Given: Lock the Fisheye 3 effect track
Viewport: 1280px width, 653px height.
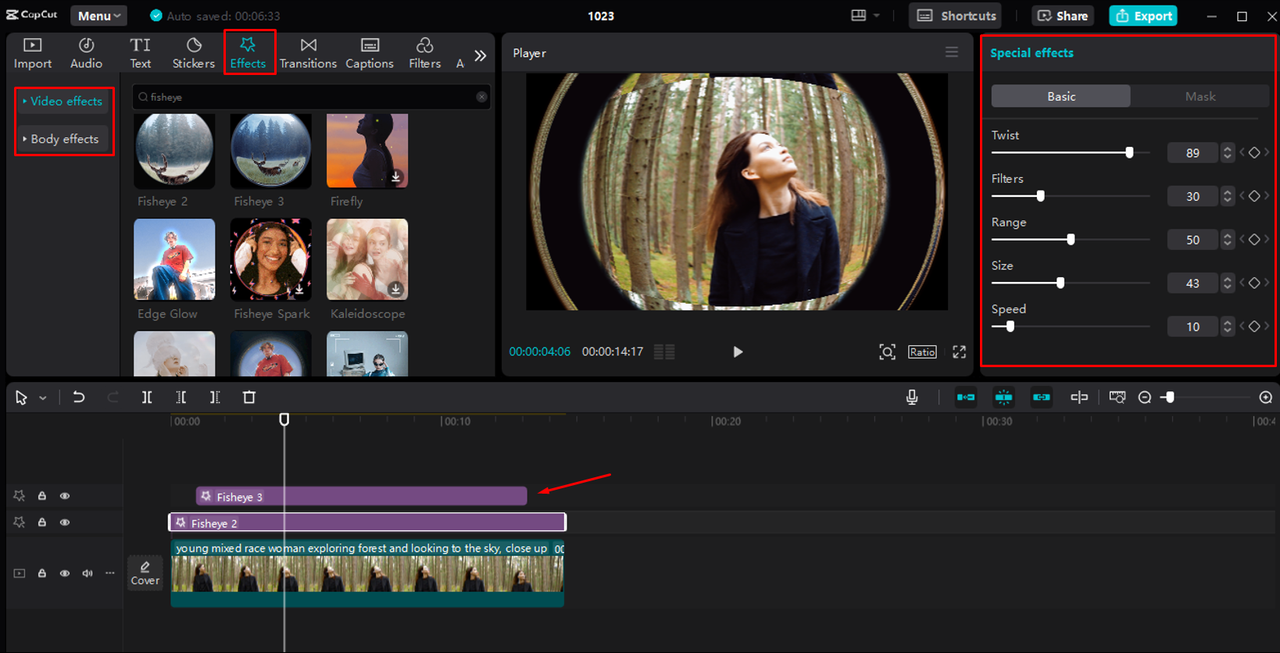Looking at the screenshot, I should coord(42,496).
